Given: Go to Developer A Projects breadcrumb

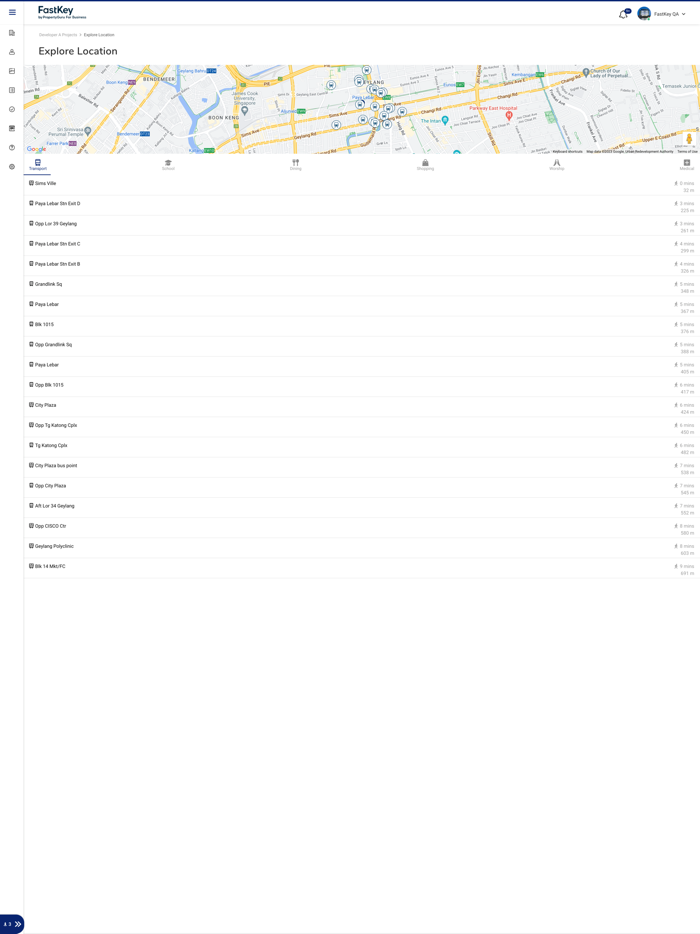Looking at the screenshot, I should coord(58,35).
